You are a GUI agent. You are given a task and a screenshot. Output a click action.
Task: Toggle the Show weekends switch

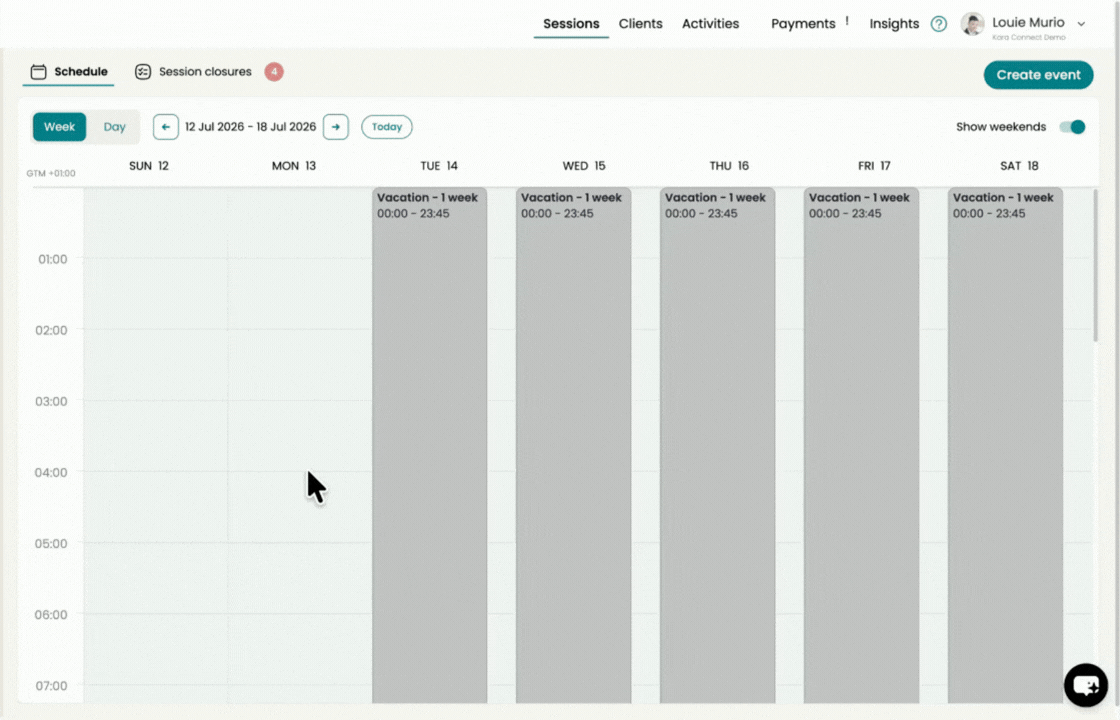click(1072, 127)
